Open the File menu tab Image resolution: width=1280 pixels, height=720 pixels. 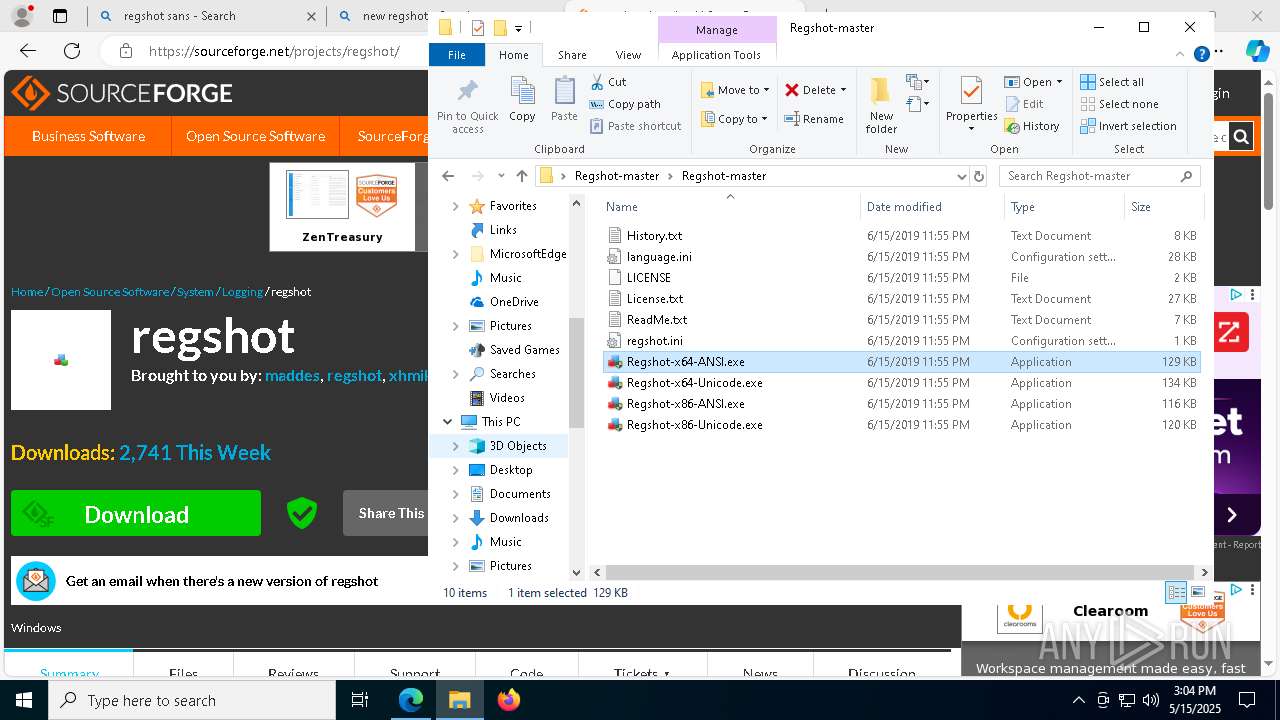click(457, 55)
